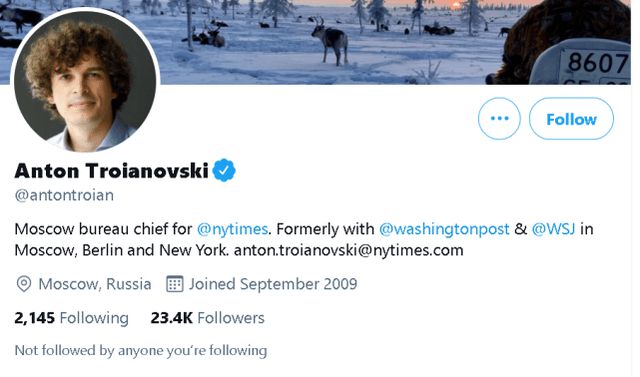
Task: Click the three-dot more options button
Action: click(x=499, y=119)
